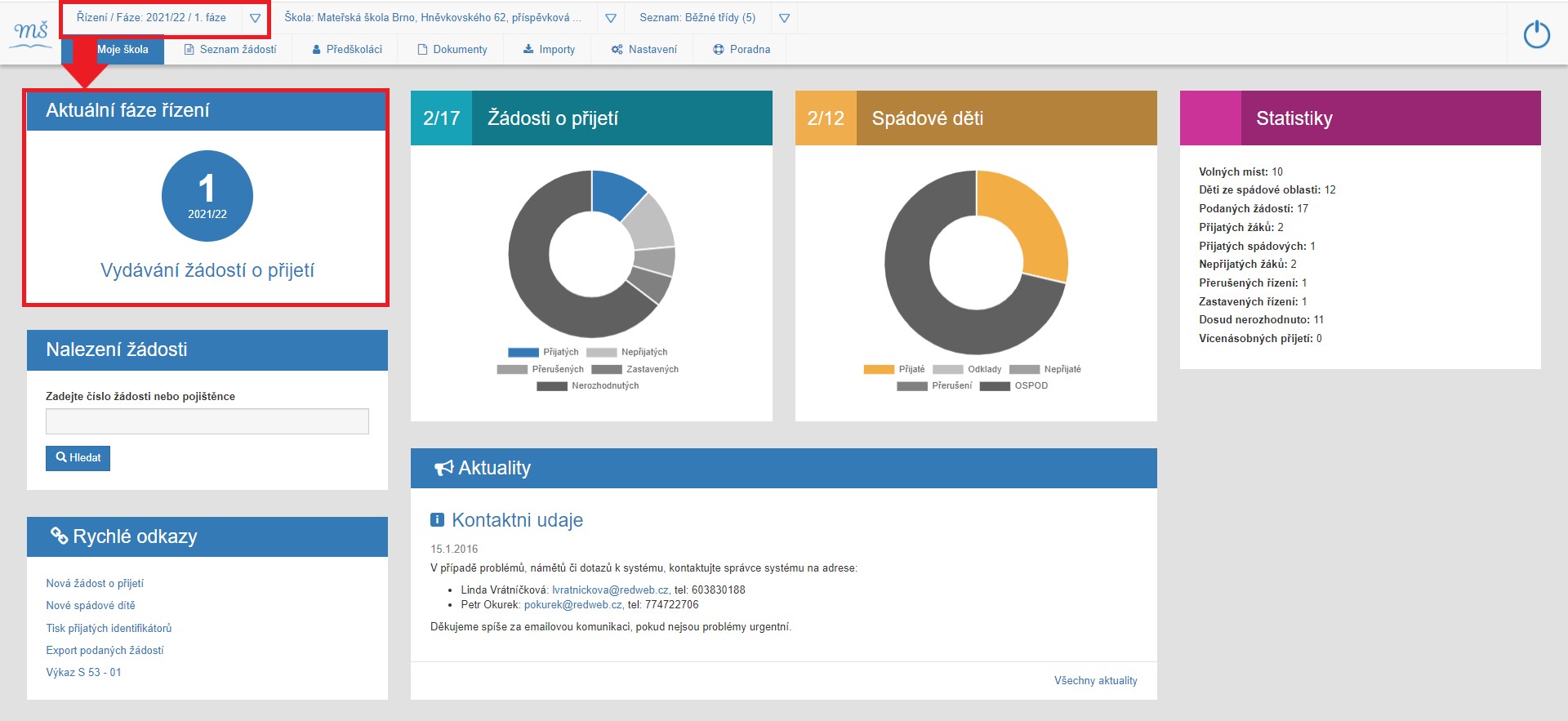The height and width of the screenshot is (721, 1568).
Task: Open Nová žádost o přijetí link
Action: coord(95,583)
